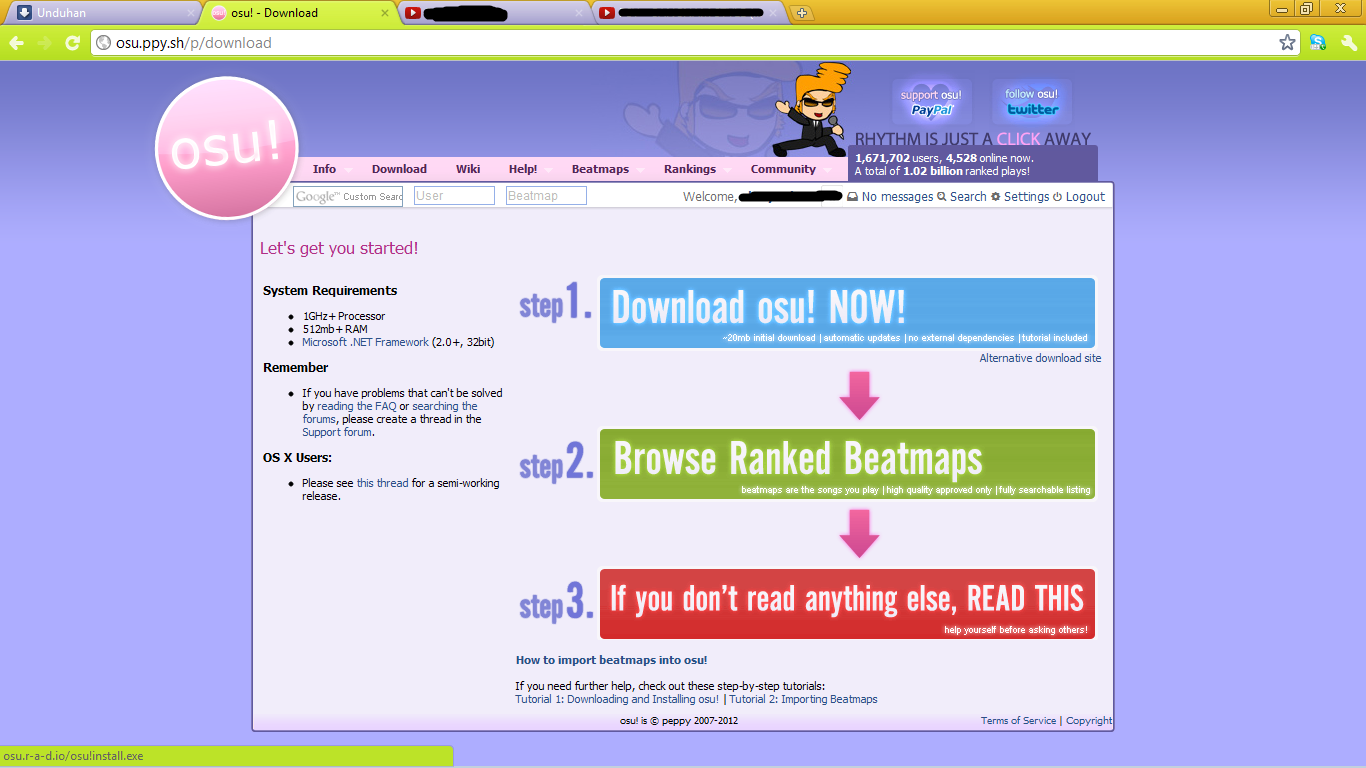Image resolution: width=1366 pixels, height=768 pixels.
Task: Click the support osu! PayPal badge
Action: 931,101
